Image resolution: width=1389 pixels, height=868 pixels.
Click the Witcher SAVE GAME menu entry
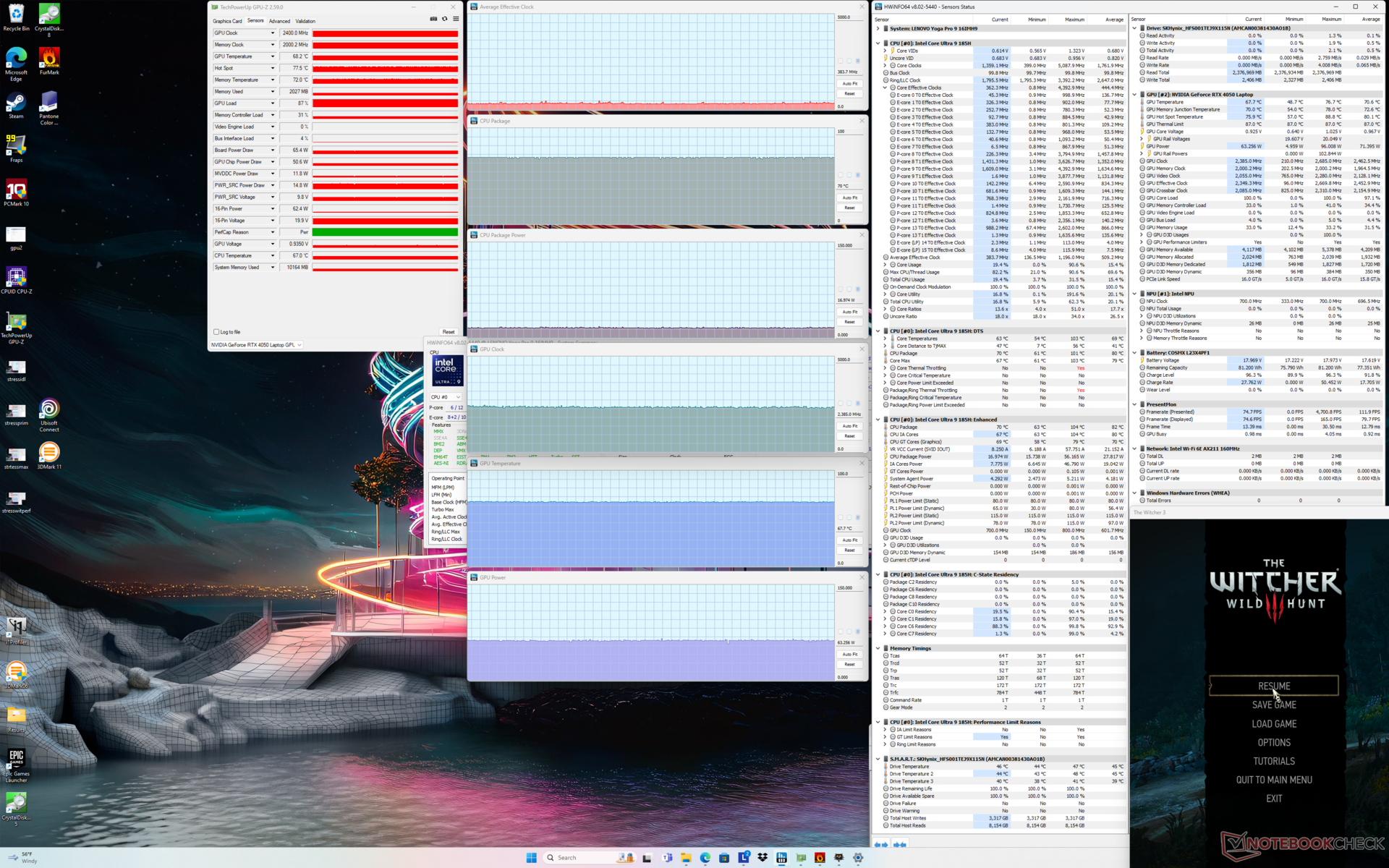1274,705
